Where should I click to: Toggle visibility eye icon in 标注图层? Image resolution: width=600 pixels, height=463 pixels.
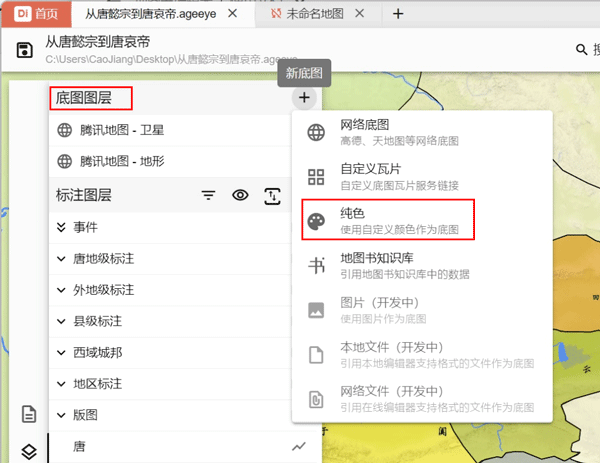tap(240, 195)
